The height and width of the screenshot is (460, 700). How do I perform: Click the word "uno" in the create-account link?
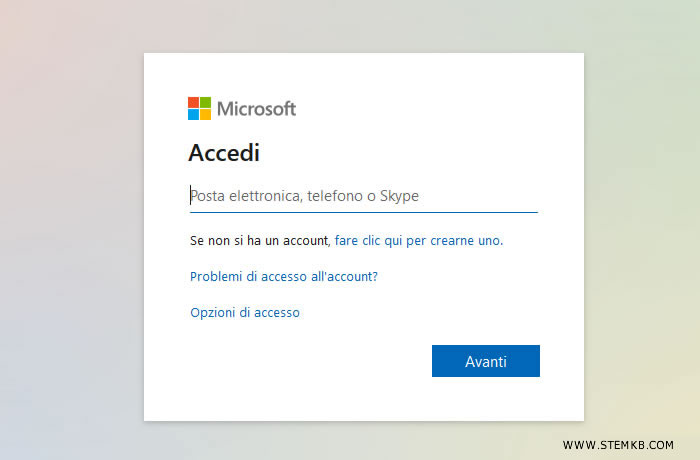(489, 241)
